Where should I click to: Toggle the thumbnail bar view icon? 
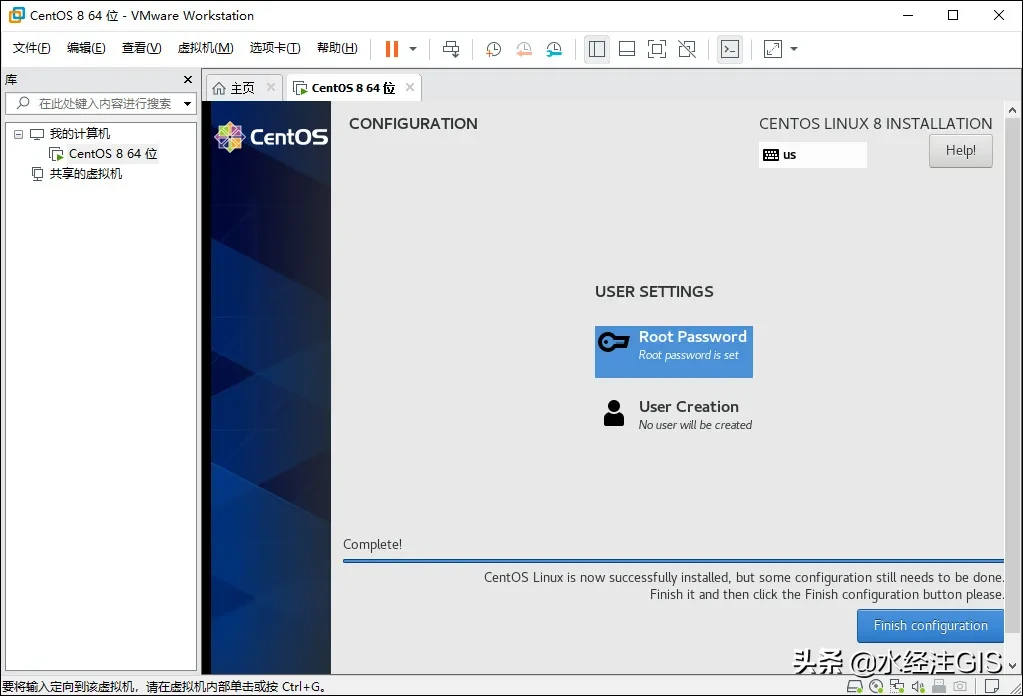click(627, 49)
